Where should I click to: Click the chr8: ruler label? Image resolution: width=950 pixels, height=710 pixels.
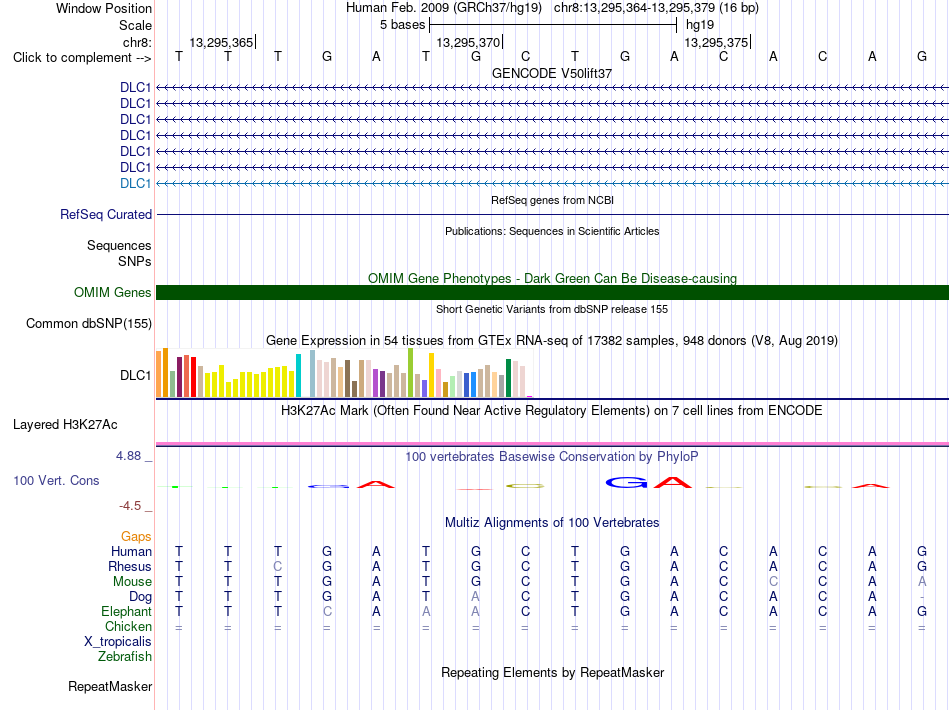pyautogui.click(x=137, y=42)
